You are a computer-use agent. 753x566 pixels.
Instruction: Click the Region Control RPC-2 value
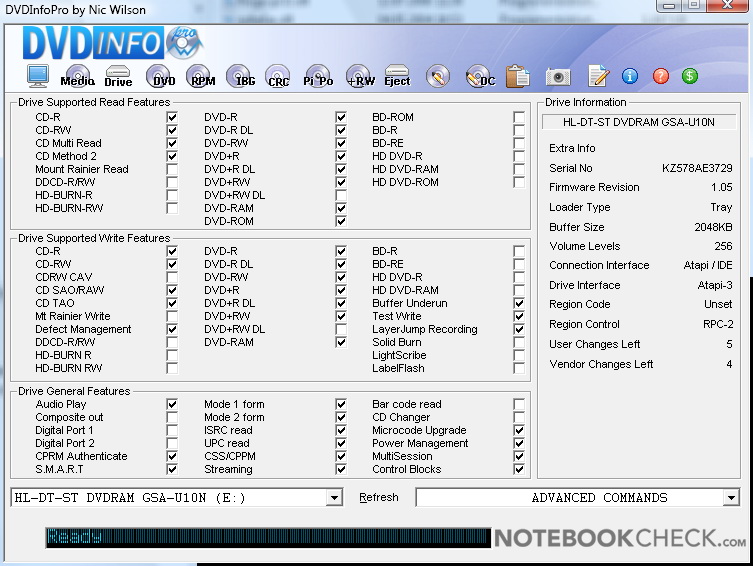point(718,324)
